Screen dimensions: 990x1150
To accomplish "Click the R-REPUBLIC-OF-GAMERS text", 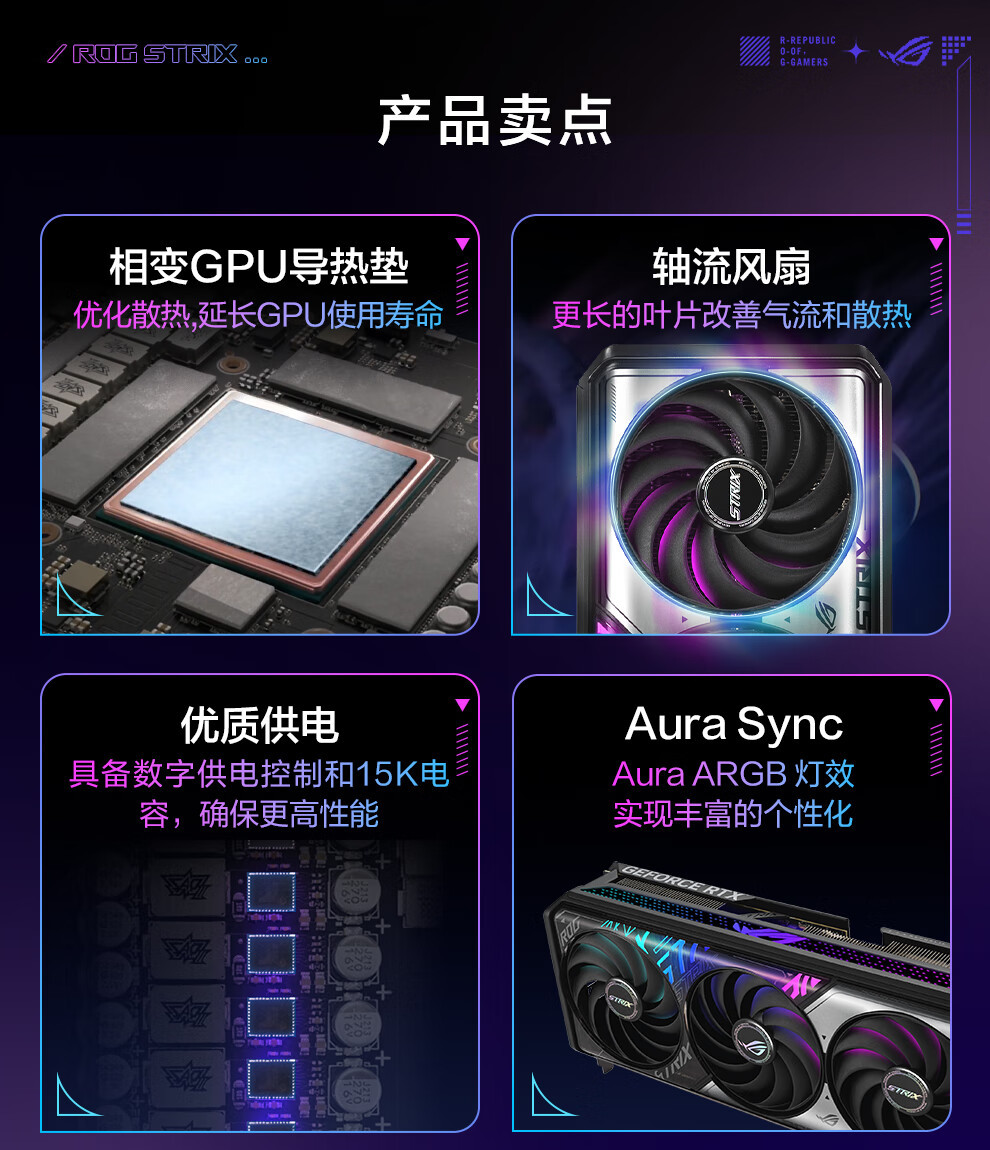I will (x=807, y=51).
